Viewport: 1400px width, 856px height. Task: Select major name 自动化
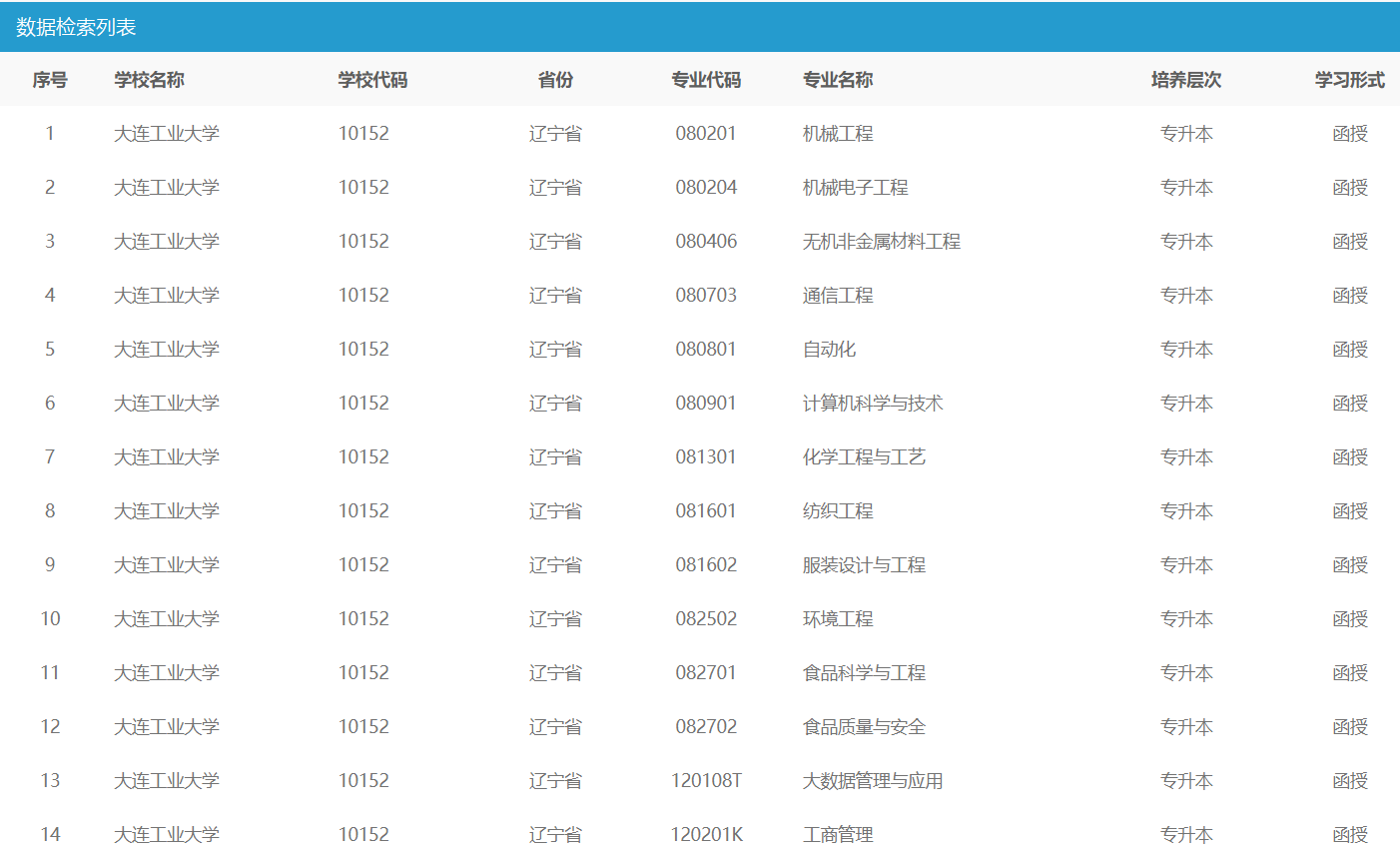tap(829, 350)
